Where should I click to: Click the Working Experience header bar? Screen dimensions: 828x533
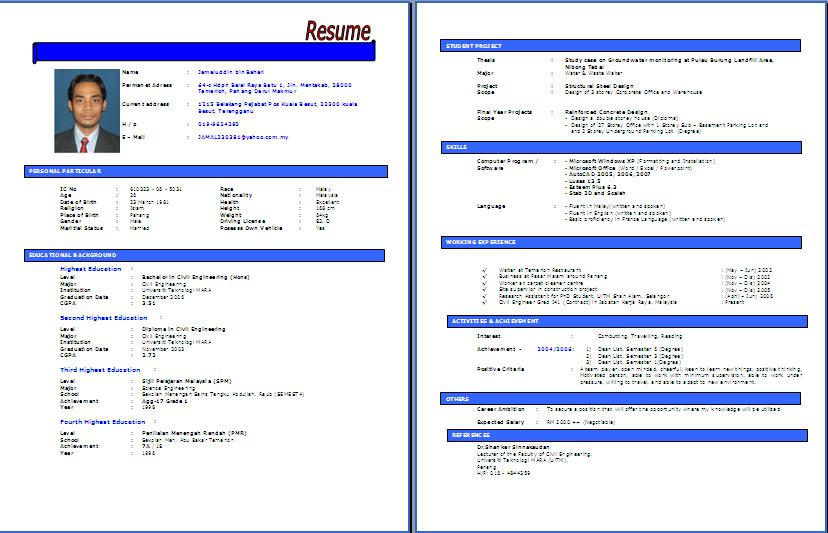tap(621, 242)
